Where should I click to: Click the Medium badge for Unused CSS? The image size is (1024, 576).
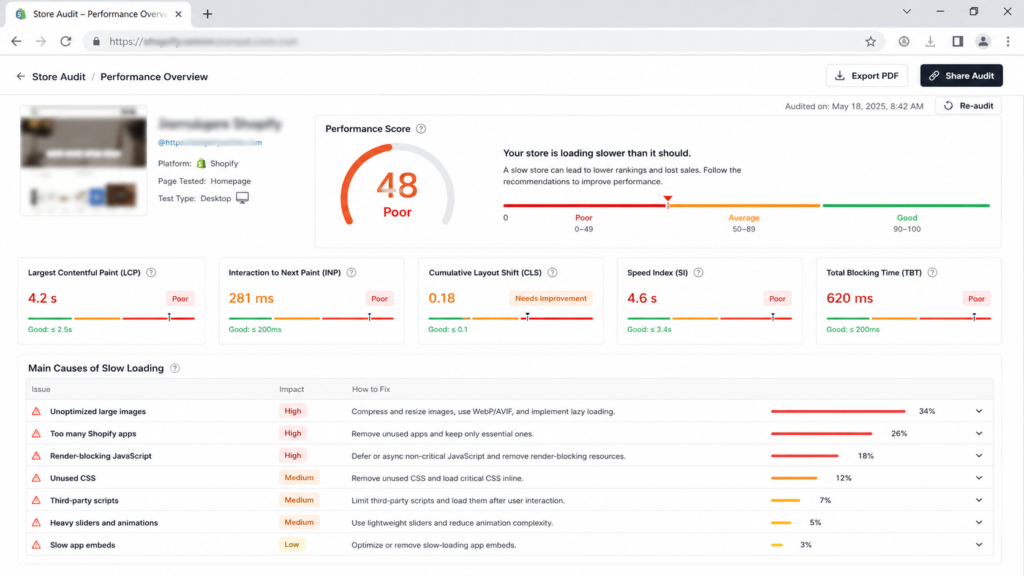(299, 478)
